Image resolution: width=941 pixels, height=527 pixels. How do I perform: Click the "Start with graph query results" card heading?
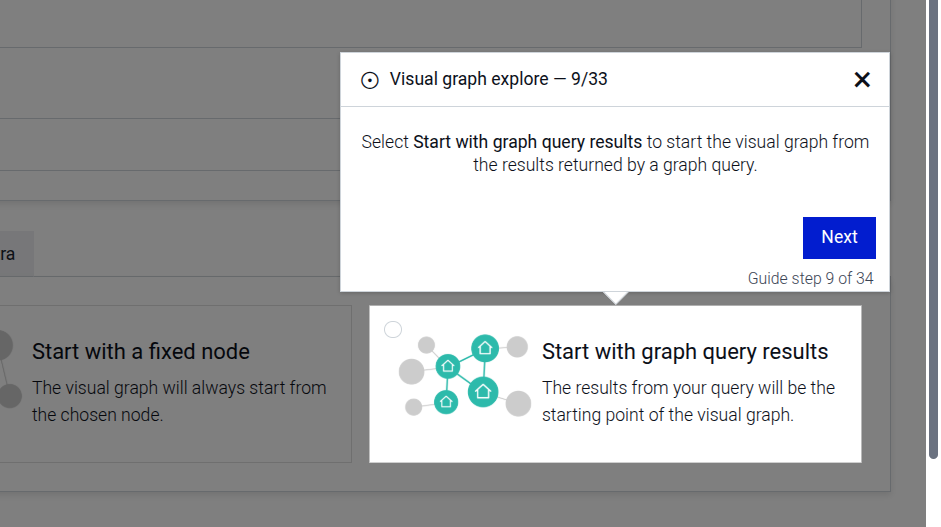click(685, 352)
